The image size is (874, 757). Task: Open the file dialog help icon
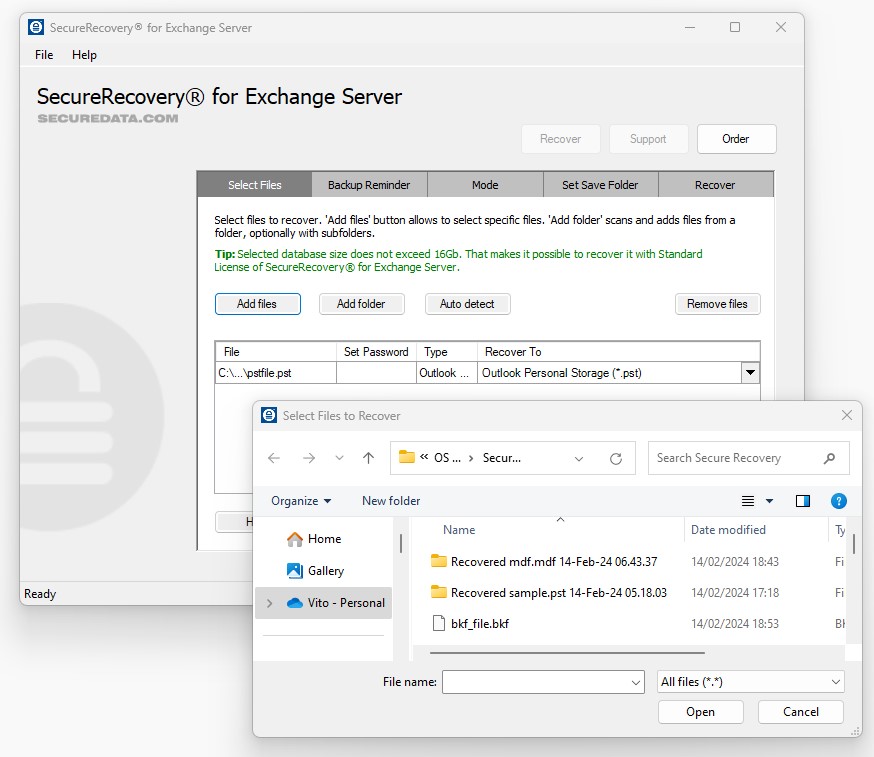click(x=839, y=501)
